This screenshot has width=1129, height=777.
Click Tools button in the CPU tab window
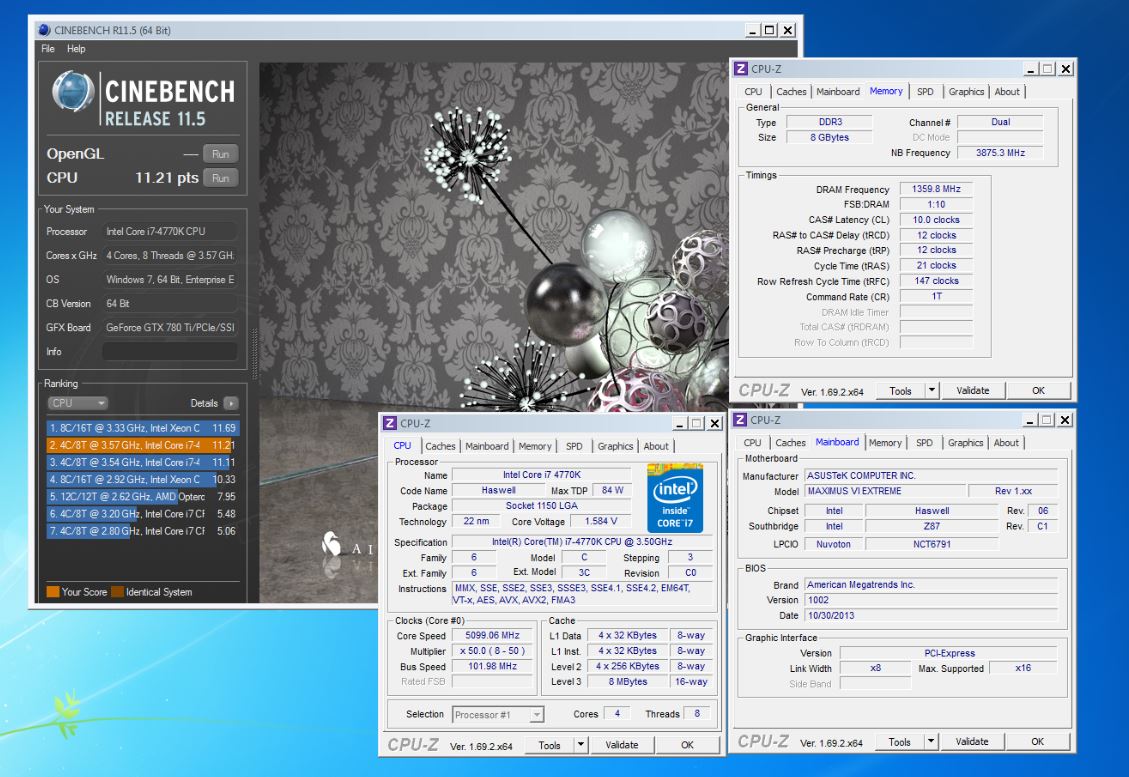coord(549,745)
